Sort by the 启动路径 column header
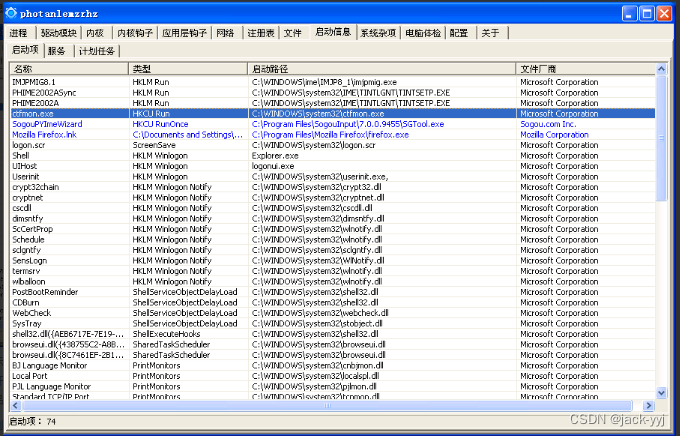 [382, 69]
